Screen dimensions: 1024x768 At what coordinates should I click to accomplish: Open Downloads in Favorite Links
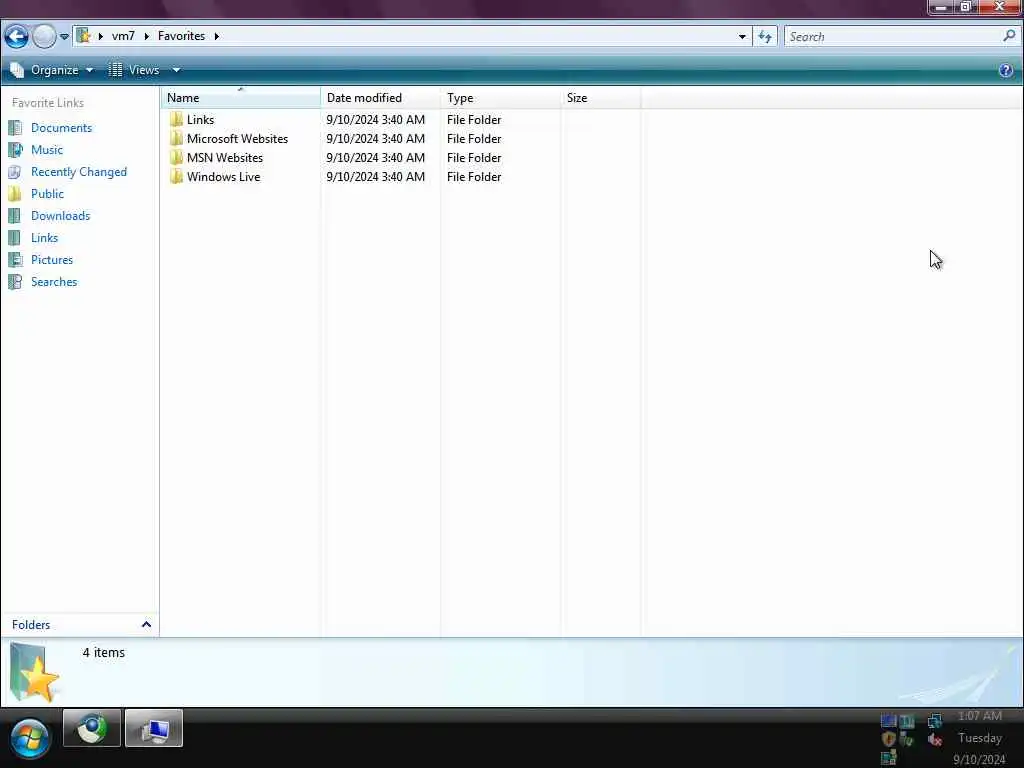click(x=61, y=216)
